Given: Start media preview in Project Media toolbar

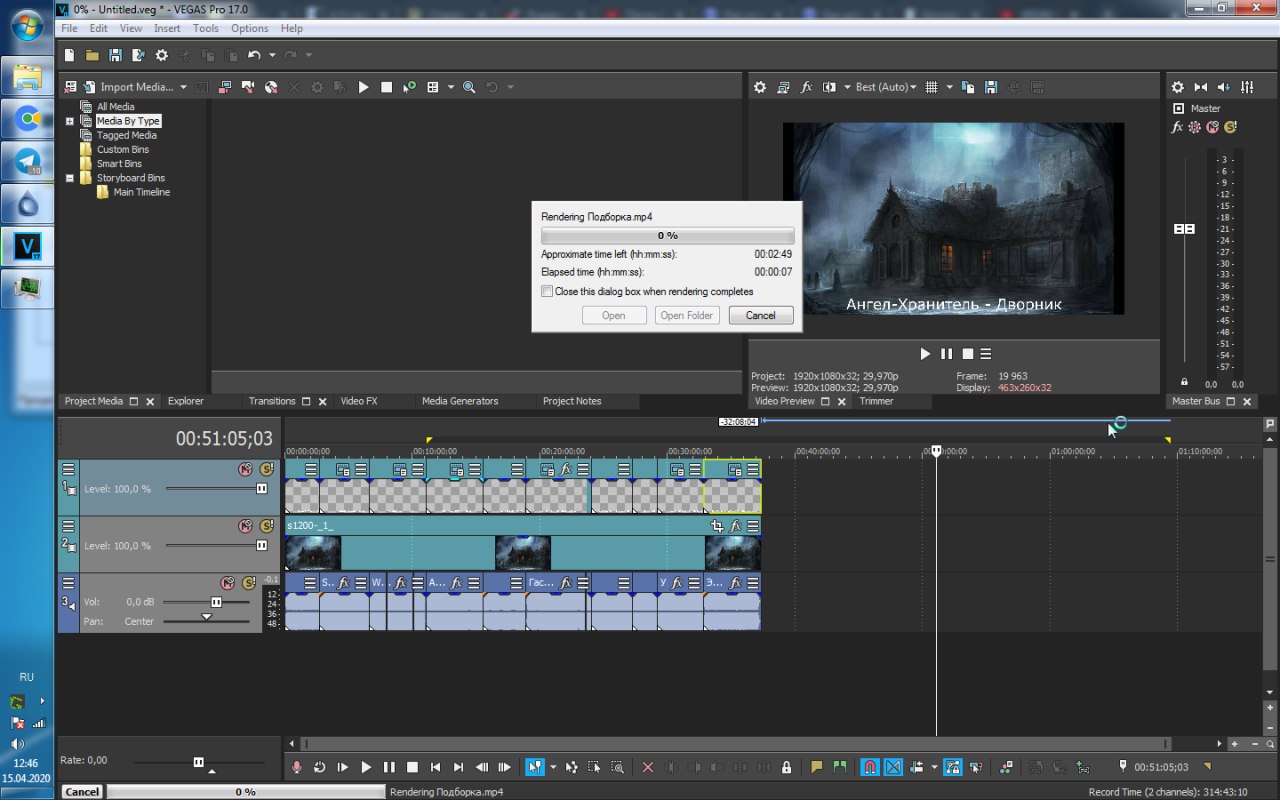Looking at the screenshot, I should click(x=363, y=87).
